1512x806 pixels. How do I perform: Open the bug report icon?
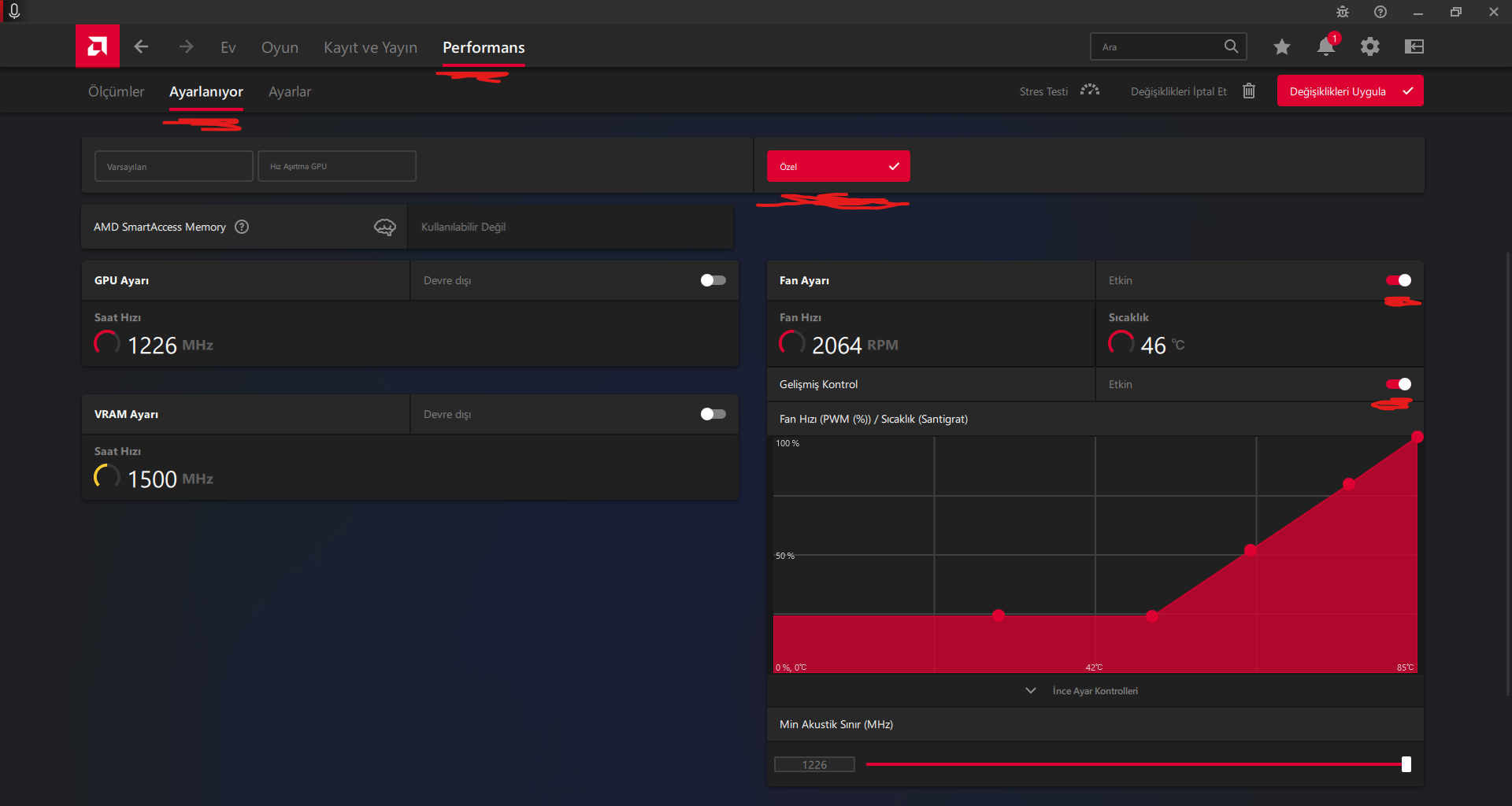1343,12
